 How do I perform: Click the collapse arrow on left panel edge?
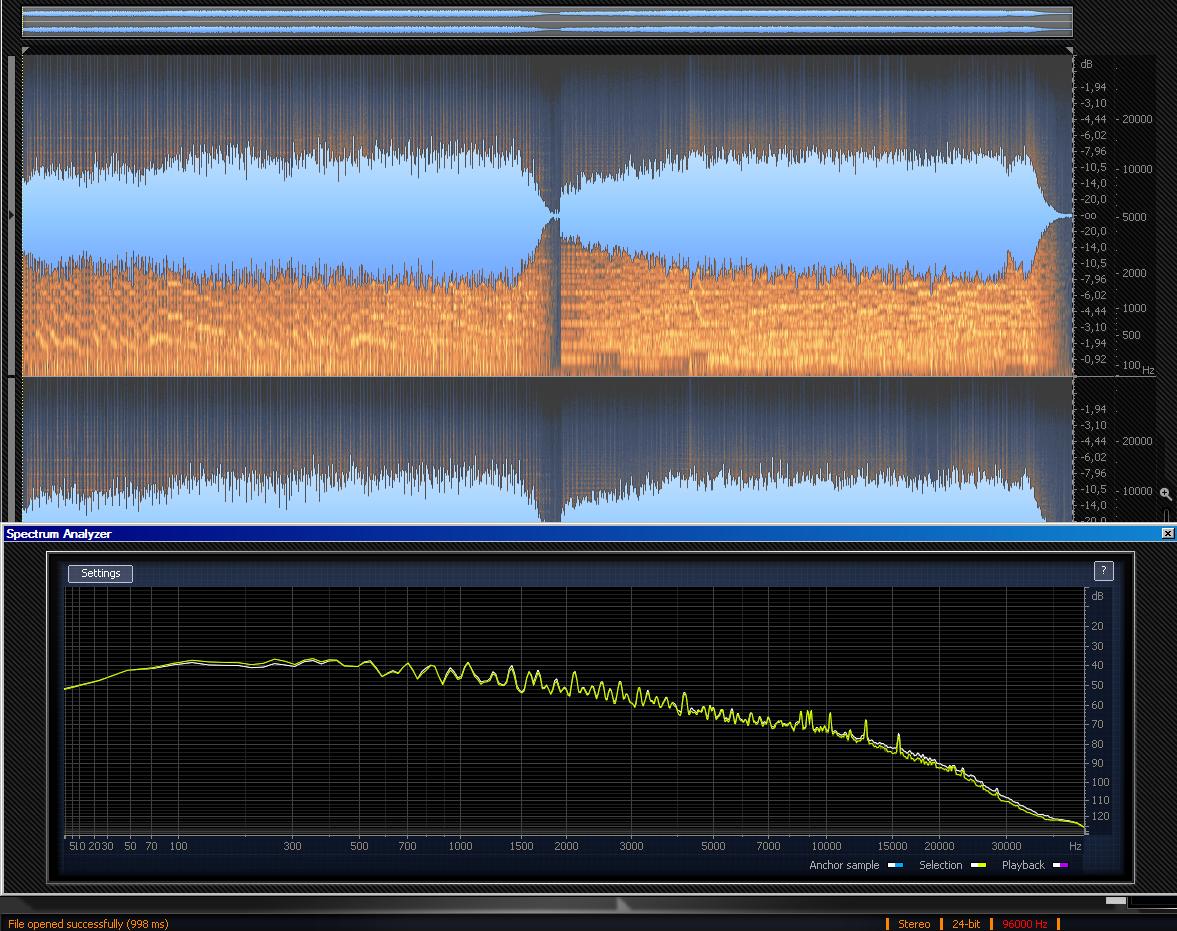pos(11,215)
